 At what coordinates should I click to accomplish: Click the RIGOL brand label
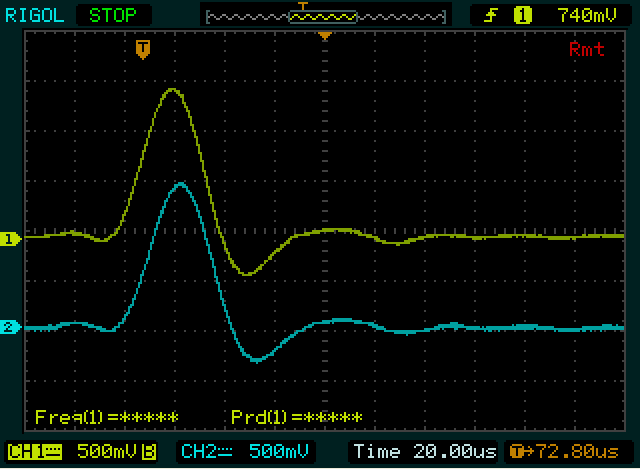click(35, 16)
